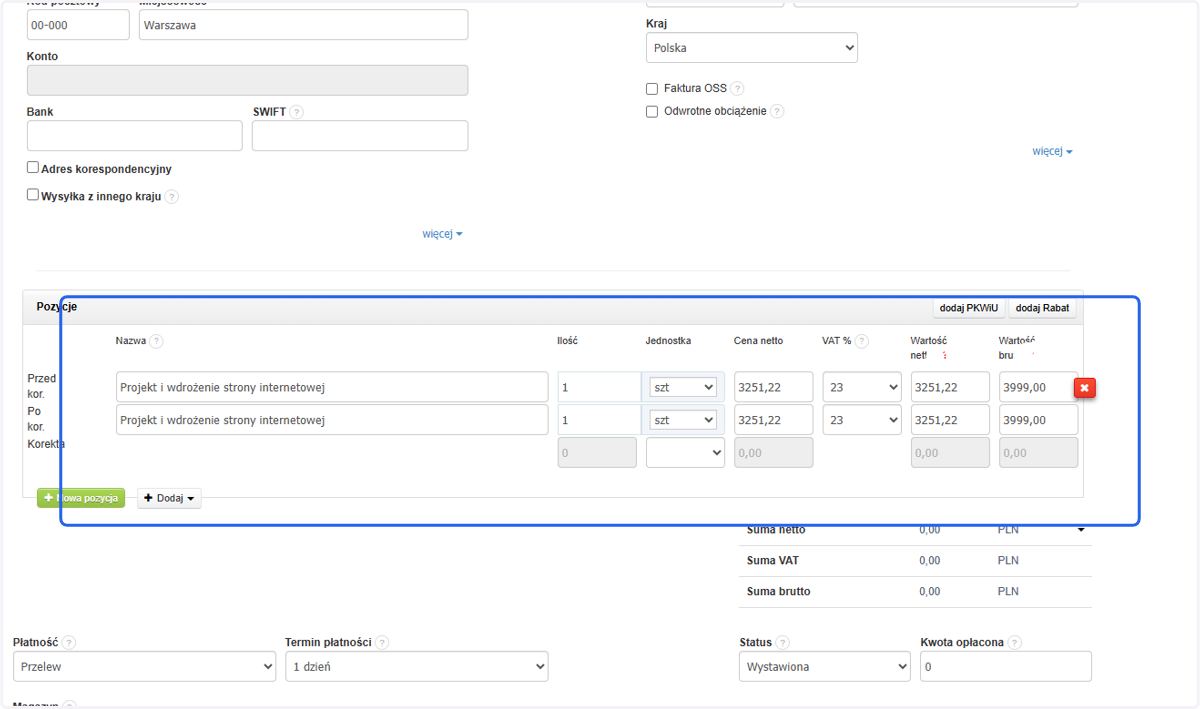This screenshot has height=709, width=1200.
Task: Open the Dodaj dropdown button
Action: click(169, 498)
